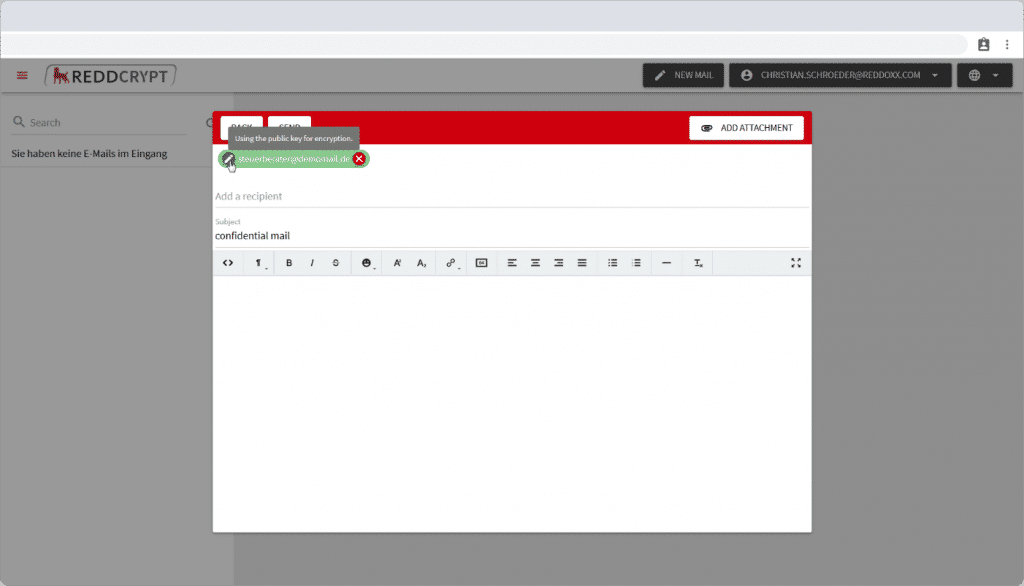Image resolution: width=1024 pixels, height=586 pixels.
Task: Click inside the message body area
Action: [512, 403]
